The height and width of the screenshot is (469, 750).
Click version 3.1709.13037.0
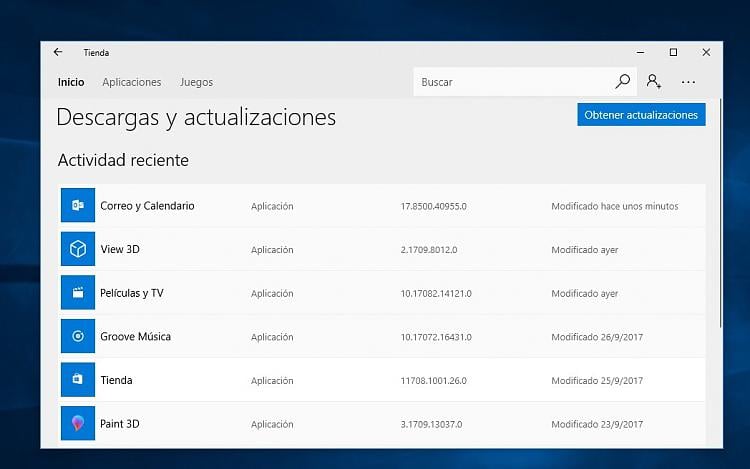[431, 424]
